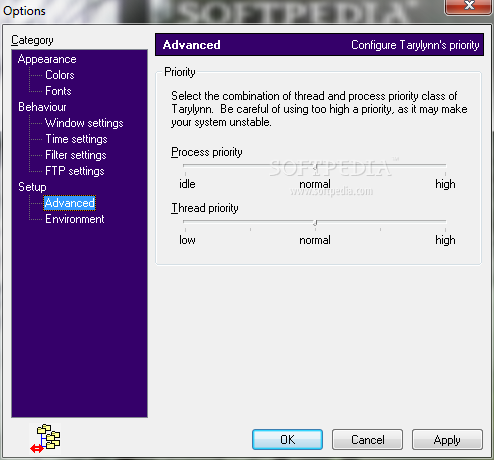Image resolution: width=494 pixels, height=460 pixels.
Task: Select the Setup category
Action: [x=32, y=187]
